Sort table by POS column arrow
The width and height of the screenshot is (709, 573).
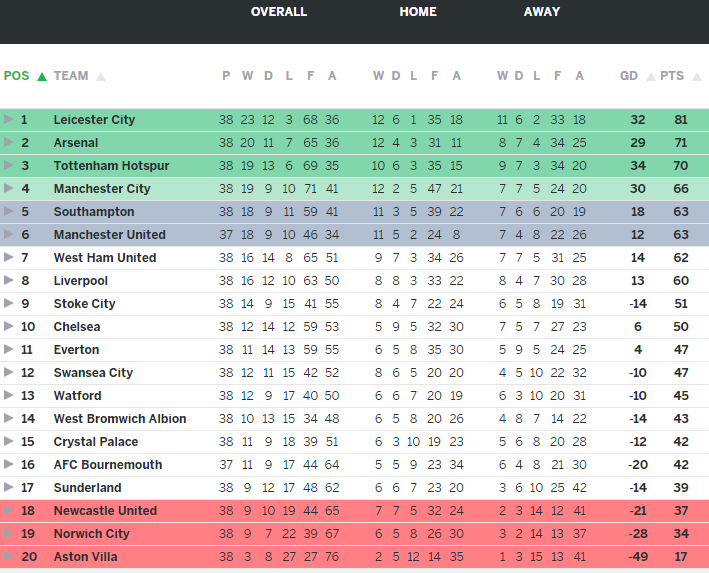click(42, 76)
